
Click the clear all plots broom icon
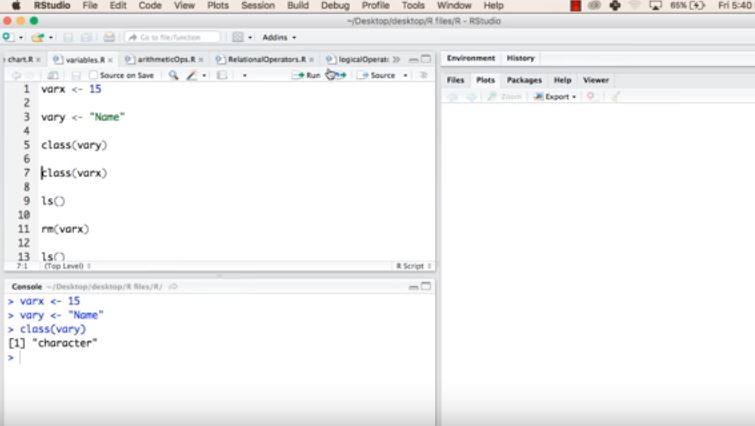point(615,96)
